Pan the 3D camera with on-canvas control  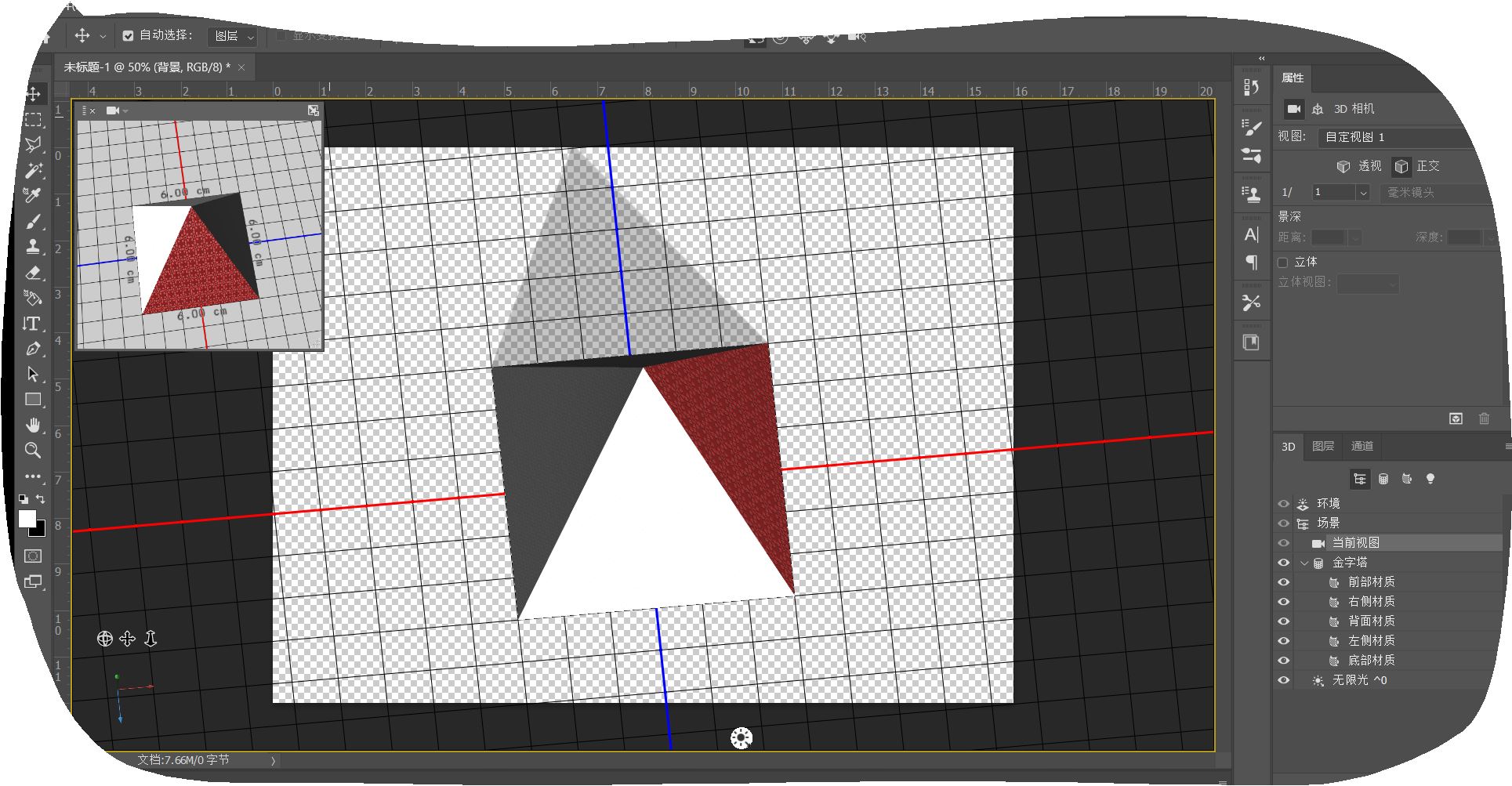pos(128,639)
